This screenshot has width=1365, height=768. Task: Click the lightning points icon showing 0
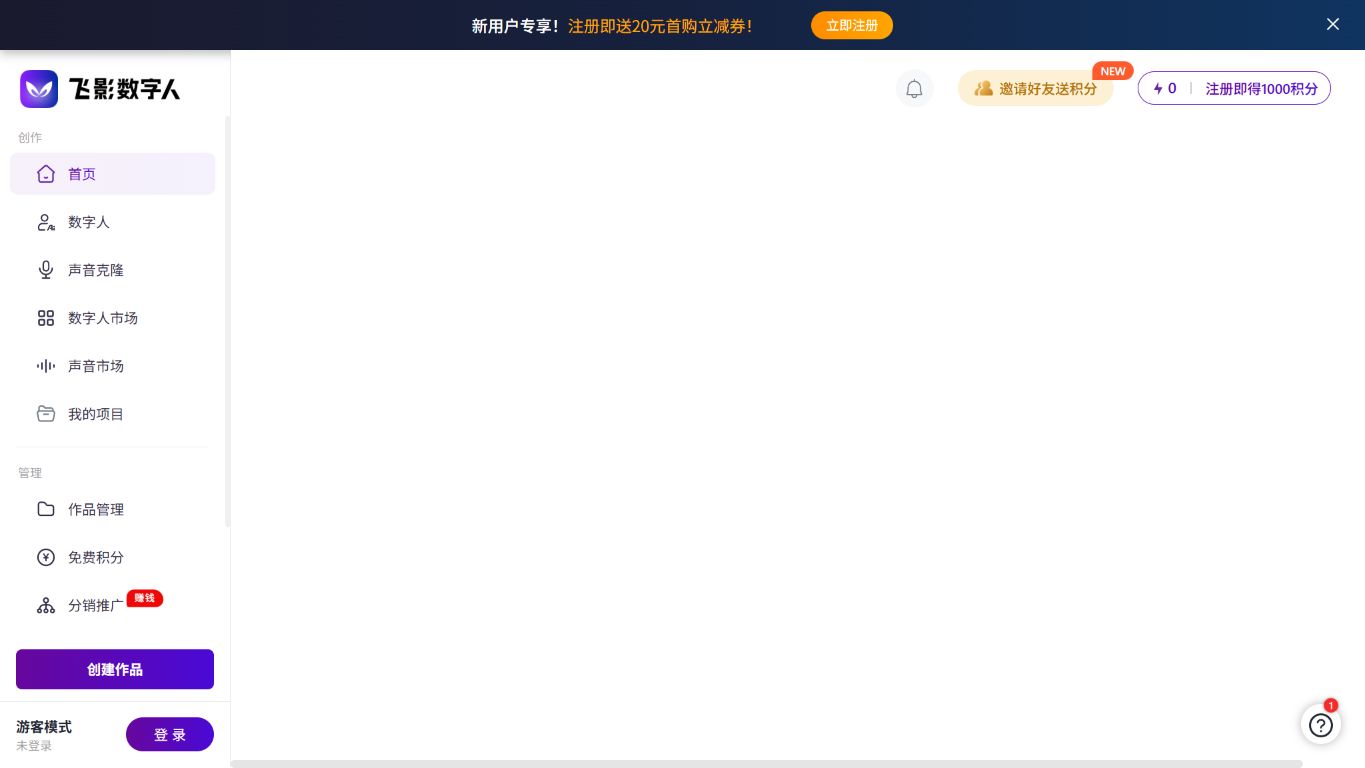[x=1158, y=88]
